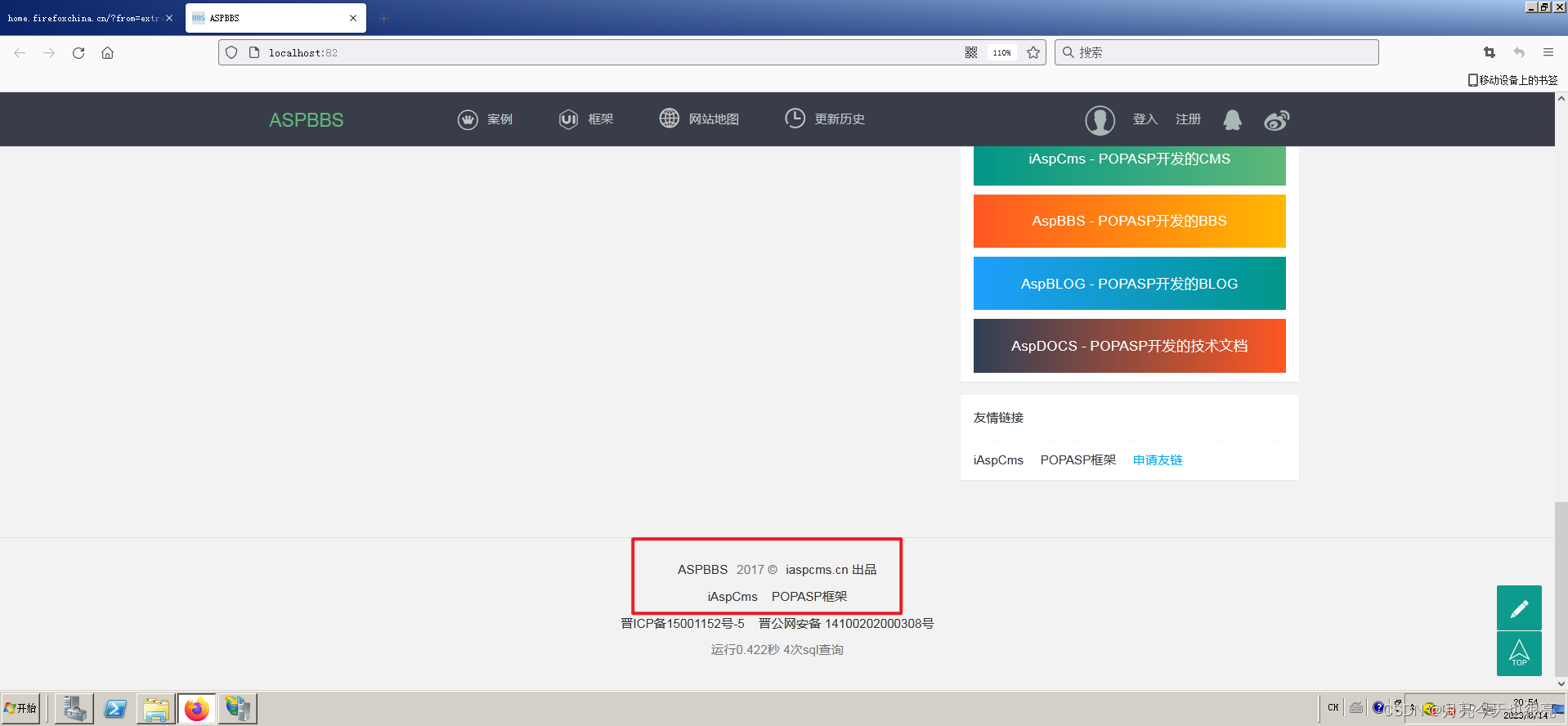Click the user avatar icon in header
The height and width of the screenshot is (726, 1568).
1100,120
